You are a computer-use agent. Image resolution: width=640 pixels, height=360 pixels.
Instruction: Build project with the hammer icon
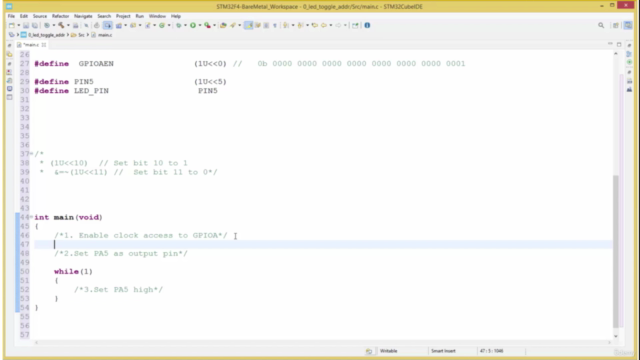tap(61, 25)
